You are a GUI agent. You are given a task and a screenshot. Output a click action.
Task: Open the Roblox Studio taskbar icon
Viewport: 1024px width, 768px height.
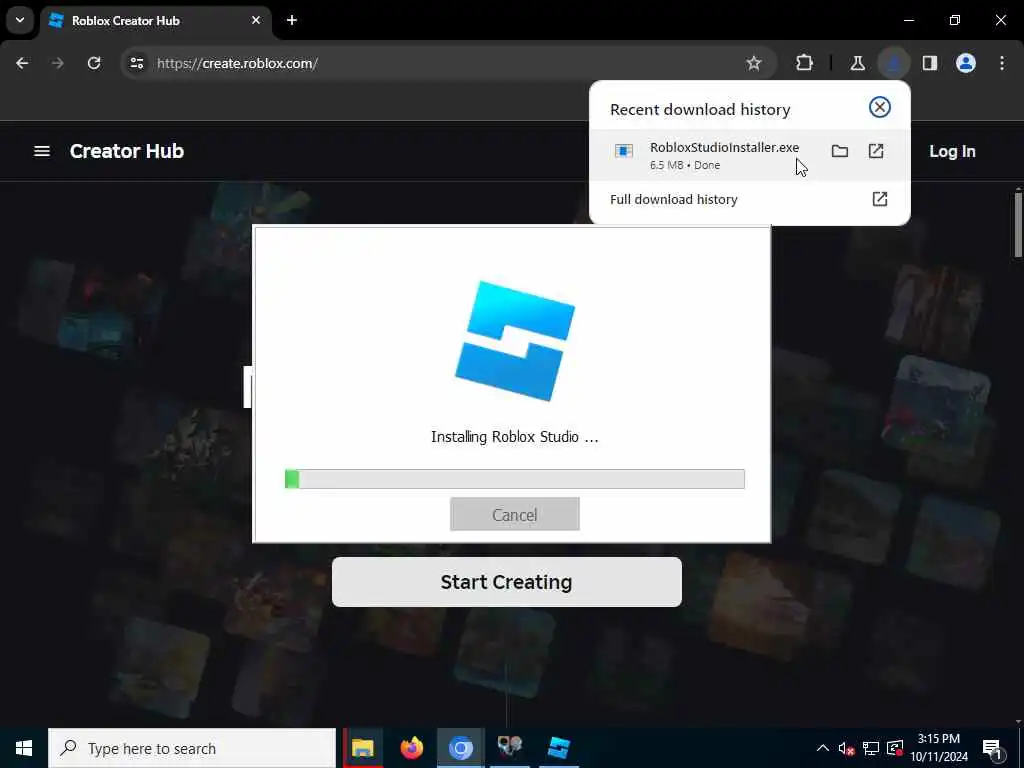558,748
